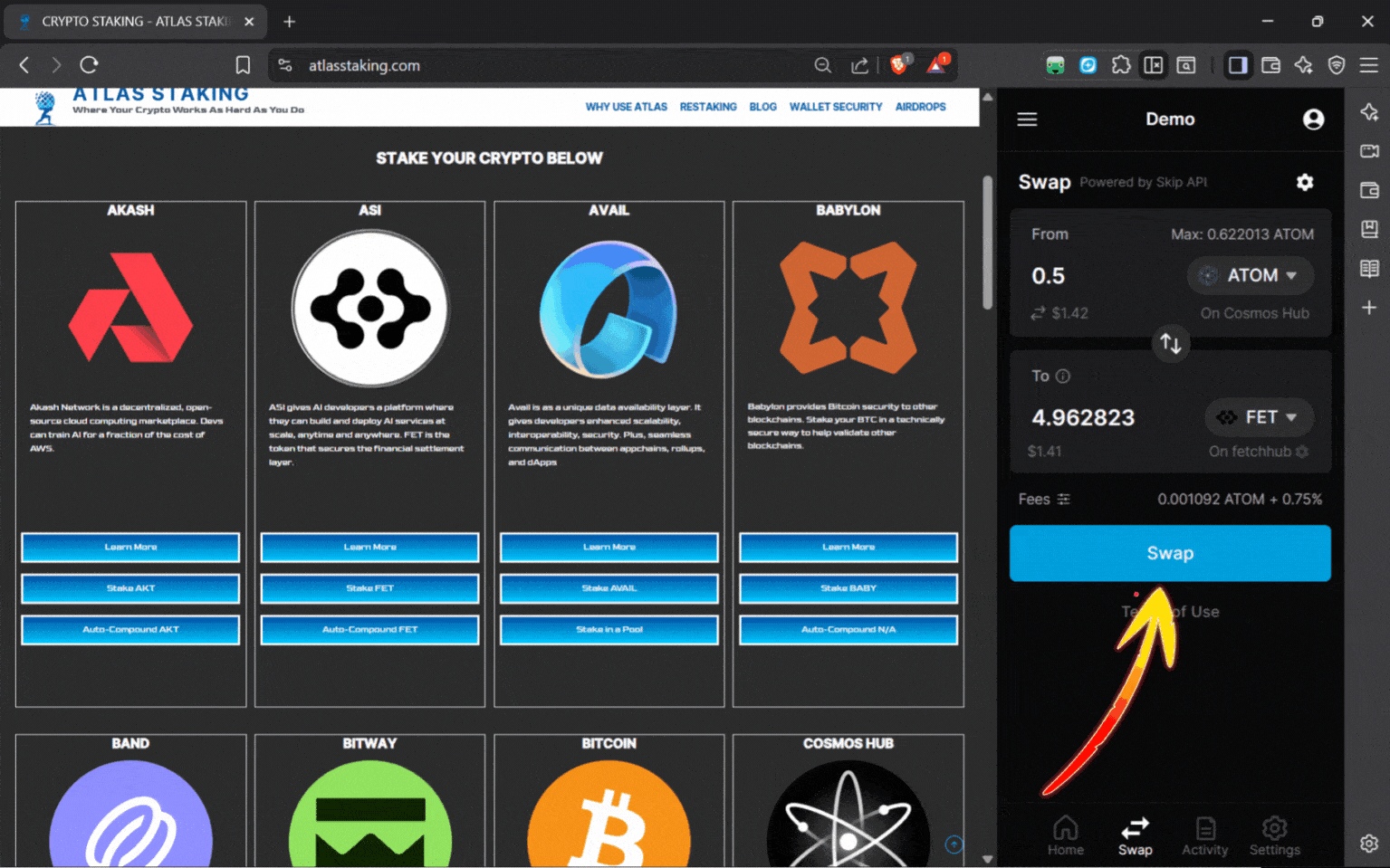Switch to the Activity tab in the wallet

(x=1204, y=834)
